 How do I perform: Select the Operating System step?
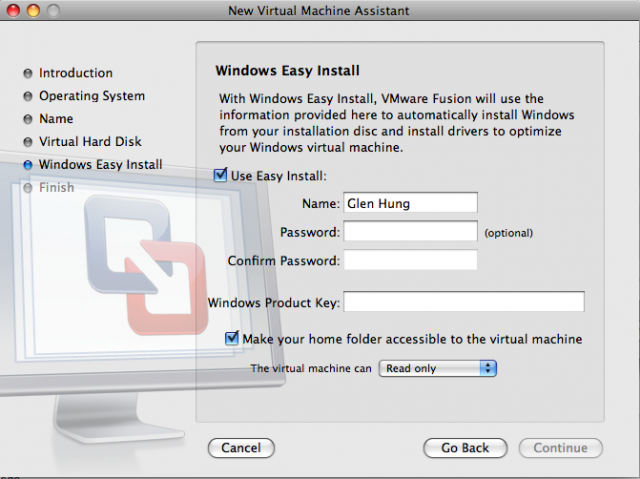[92, 96]
